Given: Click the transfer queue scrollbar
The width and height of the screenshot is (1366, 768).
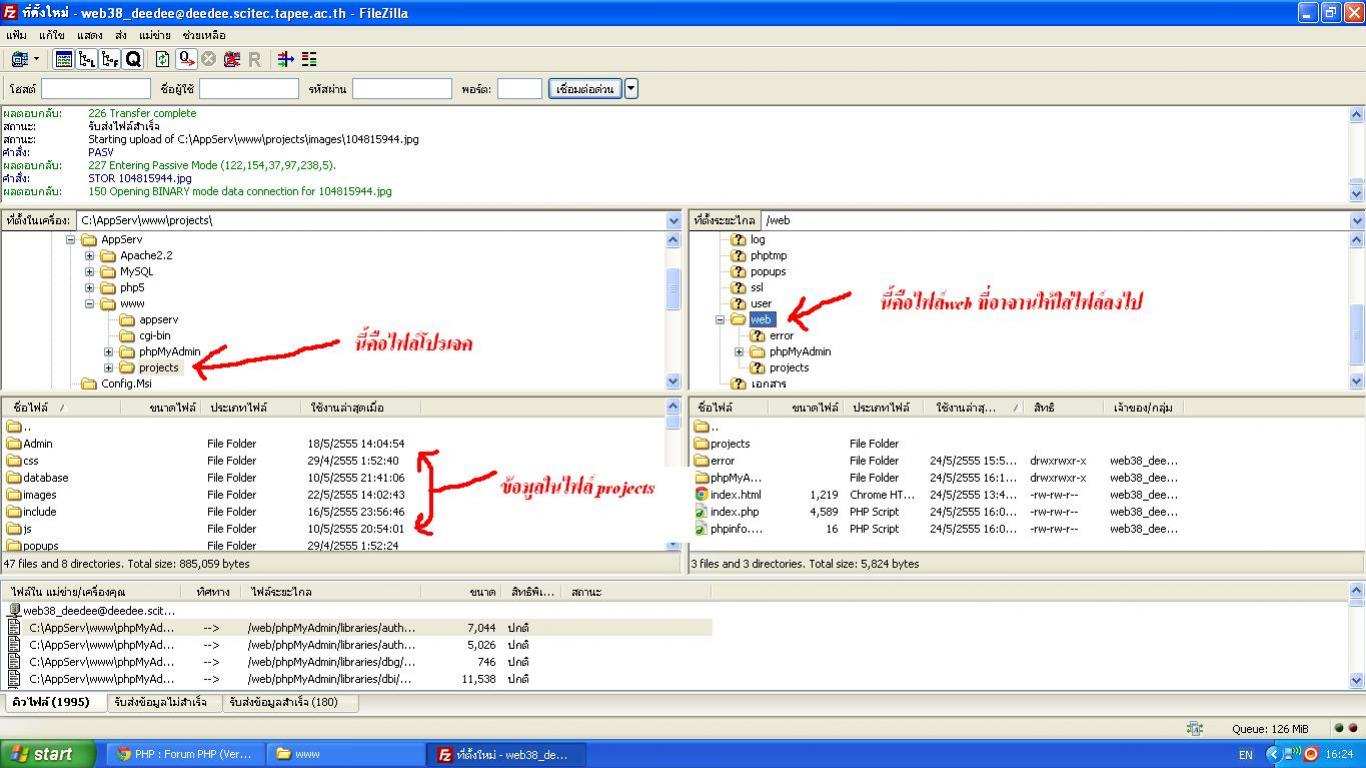Looking at the screenshot, I should pos(1357,636).
